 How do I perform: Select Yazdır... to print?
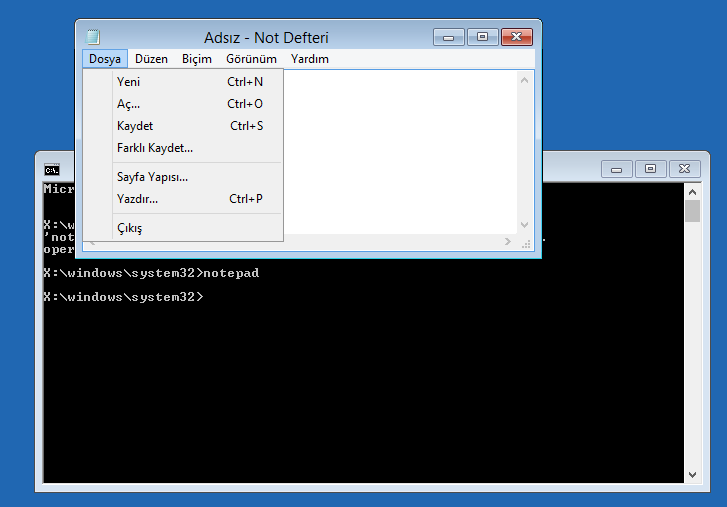coord(183,199)
